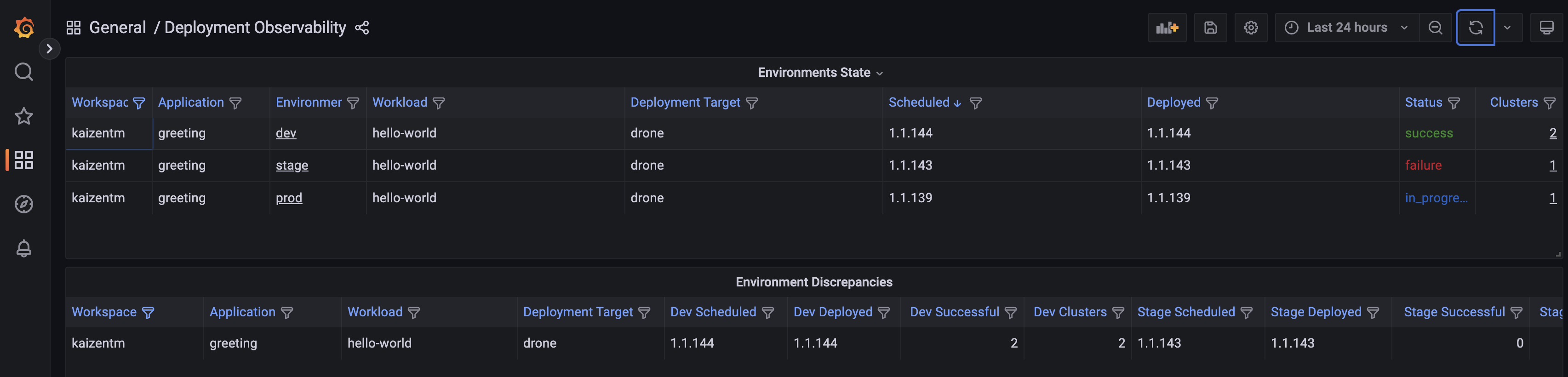The height and width of the screenshot is (377, 1568).
Task: Open the starred dashboards icon
Action: tap(24, 116)
